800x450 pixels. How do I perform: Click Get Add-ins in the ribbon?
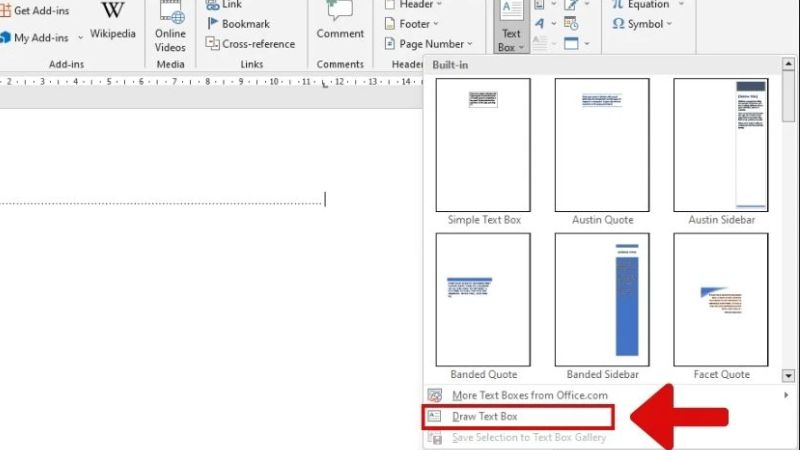tap(40, 10)
